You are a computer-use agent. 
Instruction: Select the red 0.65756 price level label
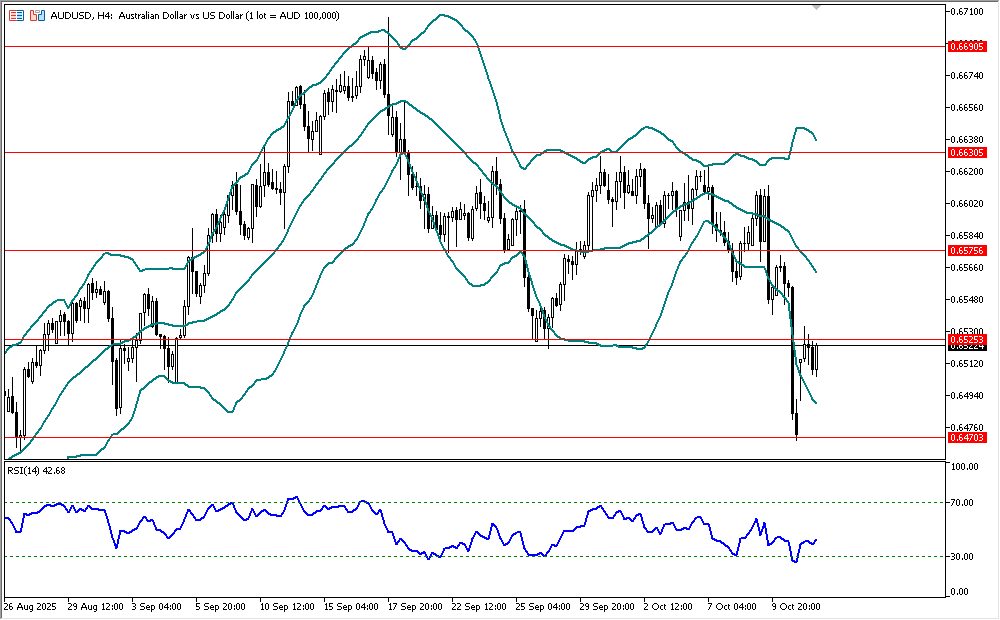coord(967,250)
